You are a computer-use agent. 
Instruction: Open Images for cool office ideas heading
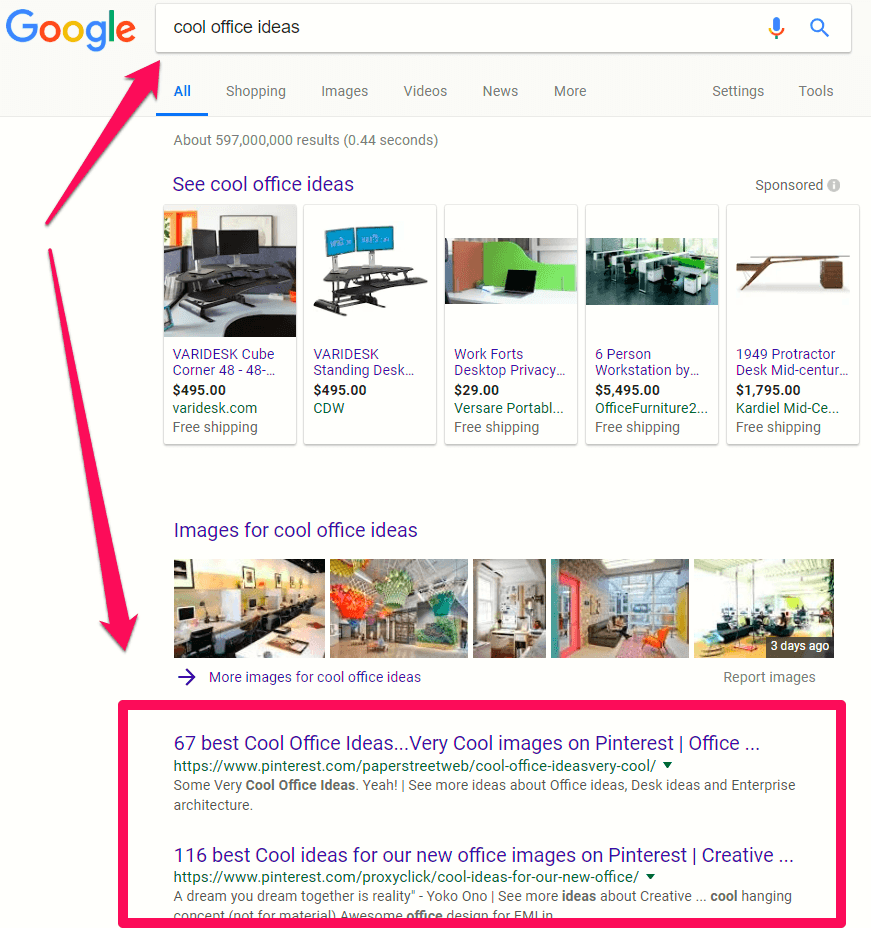click(295, 530)
